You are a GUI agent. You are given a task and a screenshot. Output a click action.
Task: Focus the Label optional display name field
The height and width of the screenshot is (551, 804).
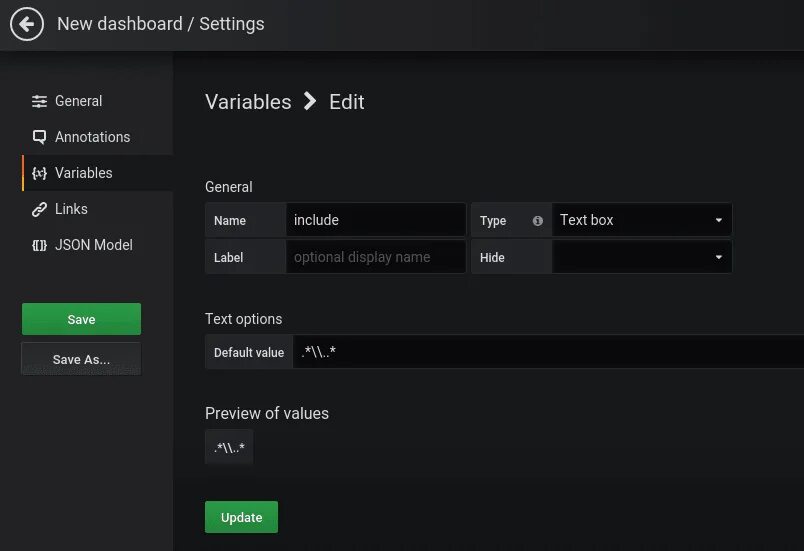point(377,257)
